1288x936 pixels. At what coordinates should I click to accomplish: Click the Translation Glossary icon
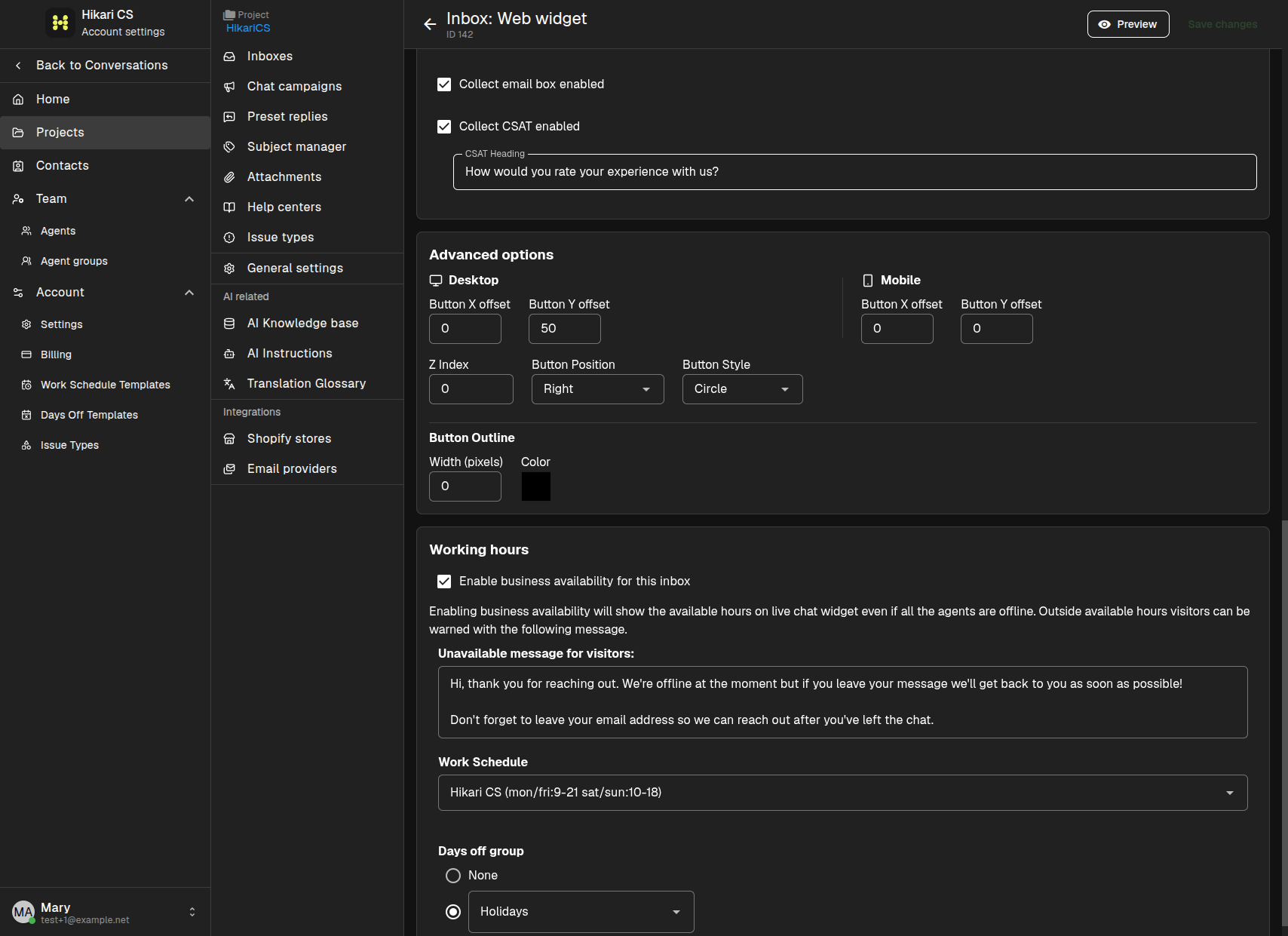pyautogui.click(x=229, y=384)
